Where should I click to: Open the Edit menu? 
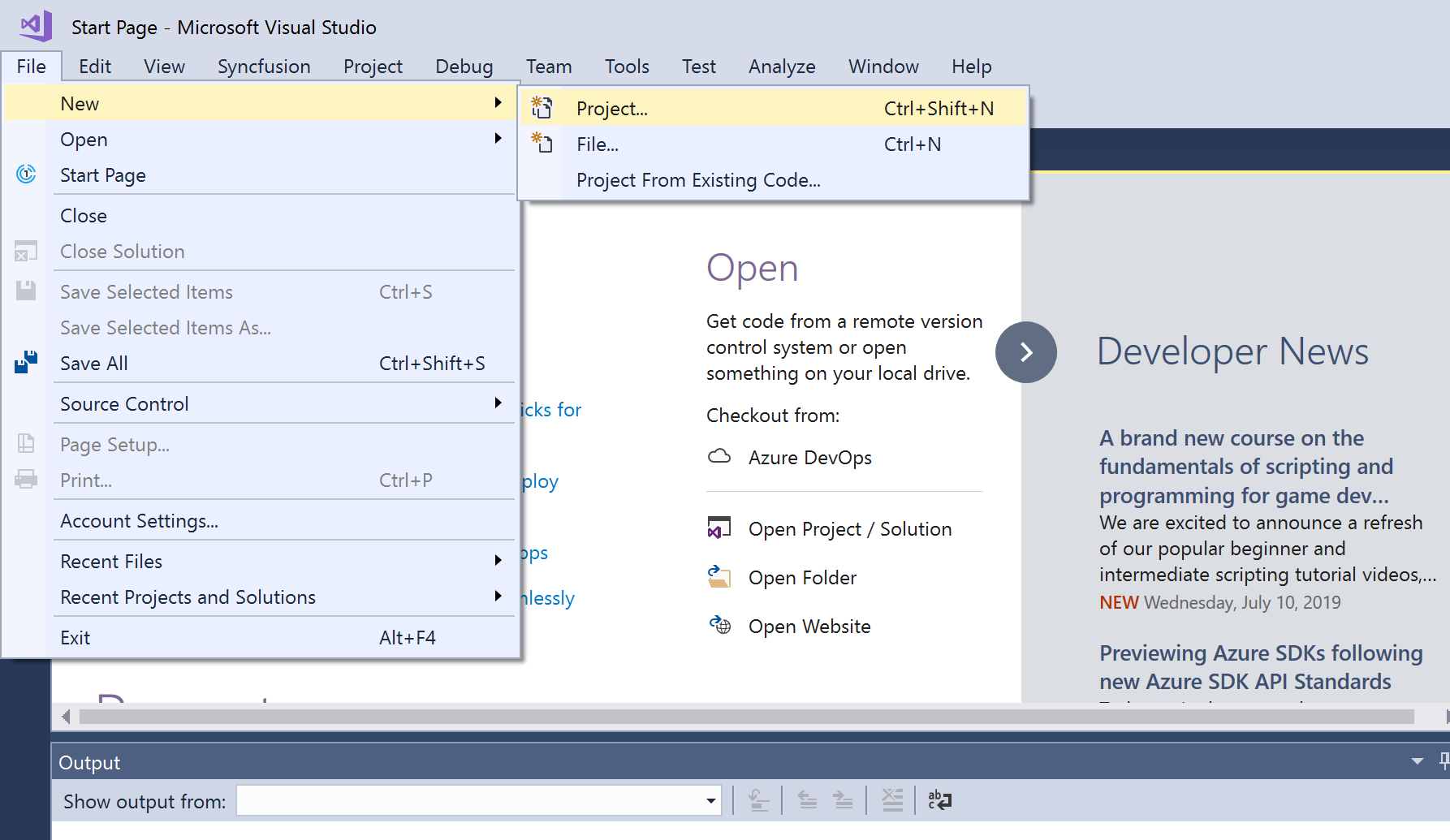(95, 67)
